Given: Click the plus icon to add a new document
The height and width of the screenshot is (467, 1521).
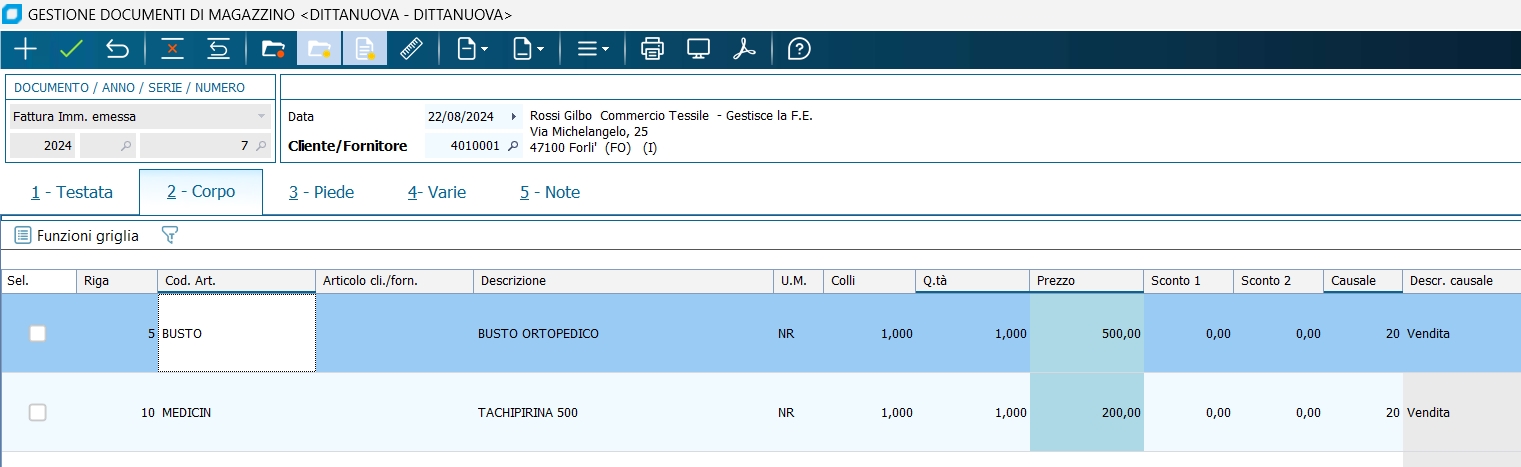Looking at the screenshot, I should point(25,49).
